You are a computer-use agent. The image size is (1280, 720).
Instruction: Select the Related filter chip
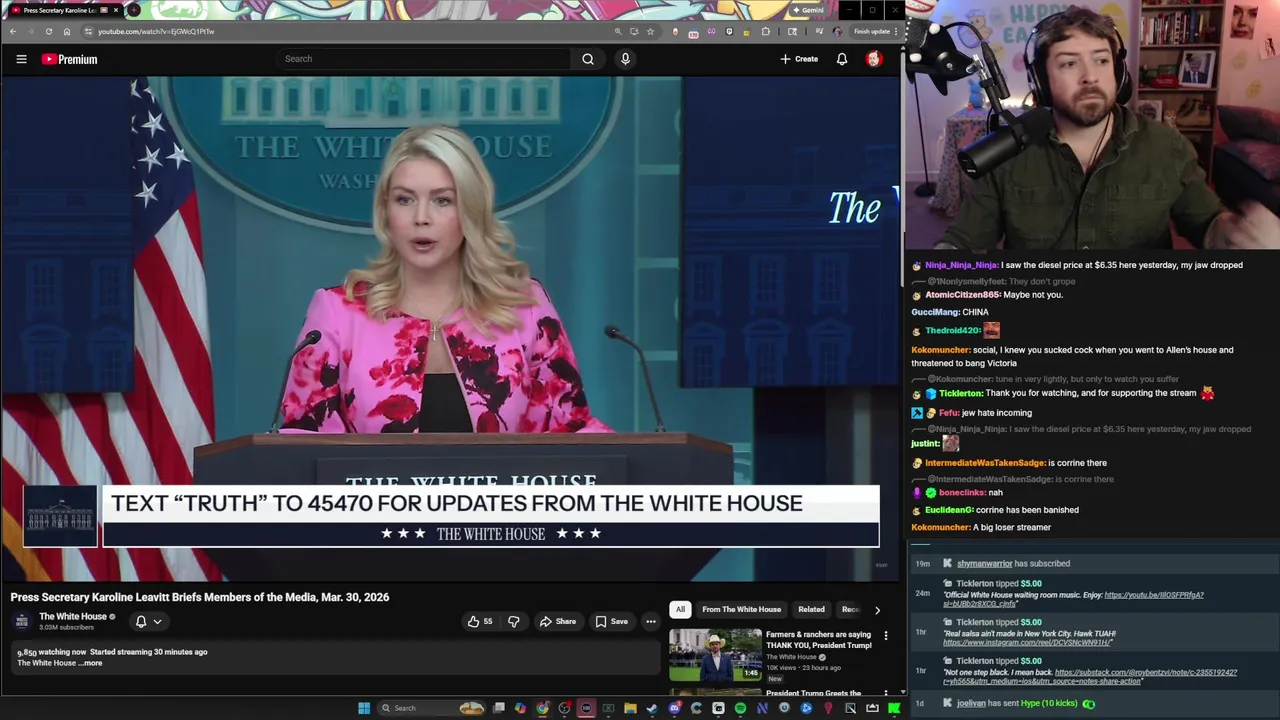[811, 609]
